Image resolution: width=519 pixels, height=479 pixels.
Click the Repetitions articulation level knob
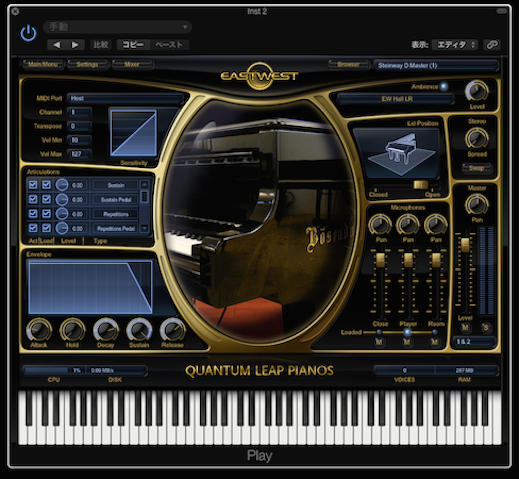(62, 214)
